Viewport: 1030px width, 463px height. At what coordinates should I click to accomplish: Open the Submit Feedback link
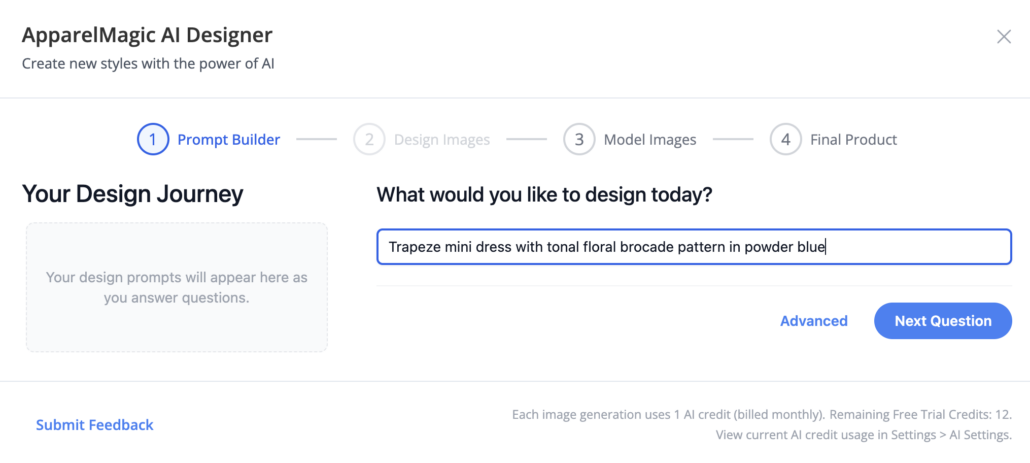click(x=95, y=425)
